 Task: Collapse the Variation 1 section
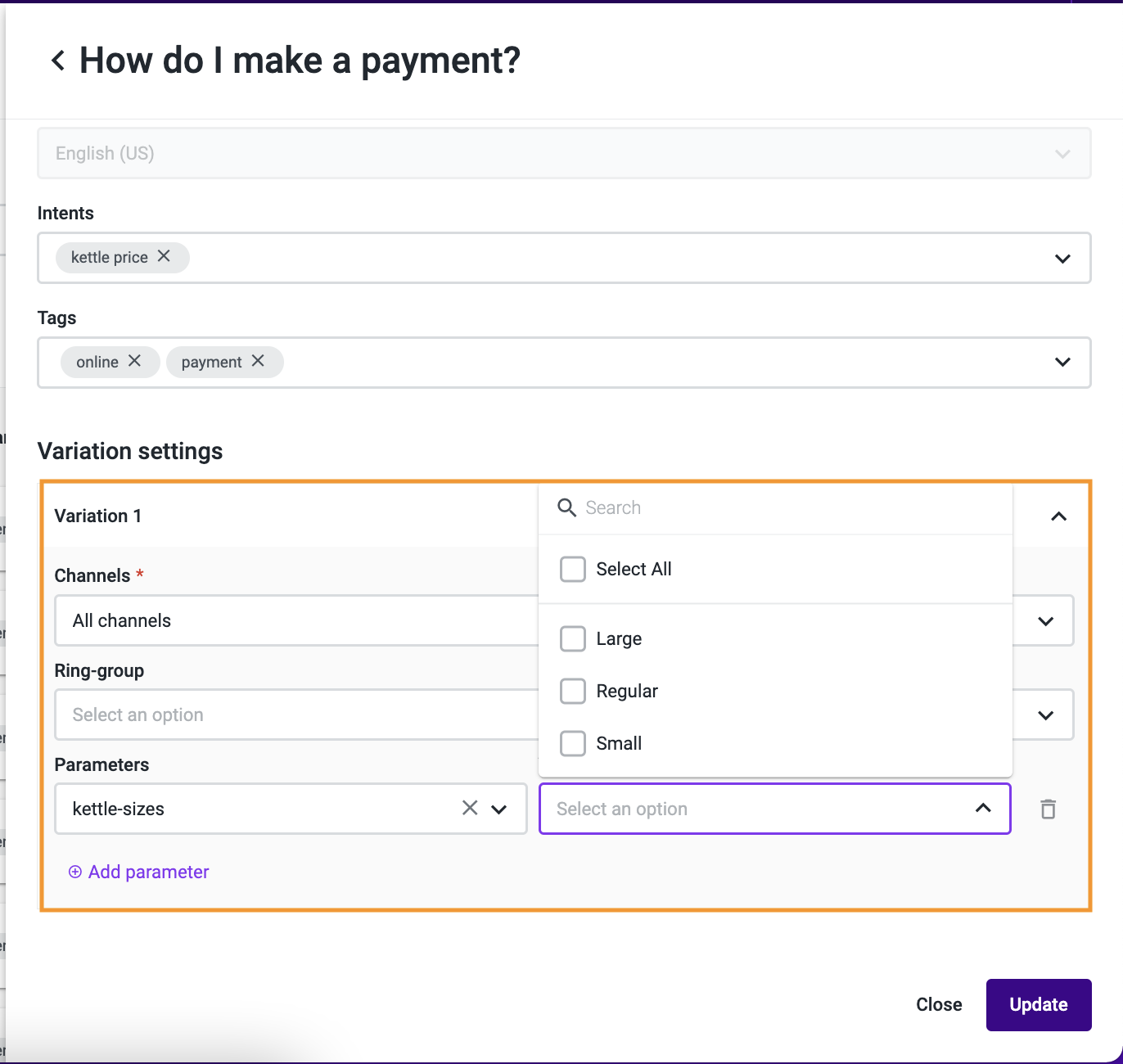pyautogui.click(x=1058, y=516)
